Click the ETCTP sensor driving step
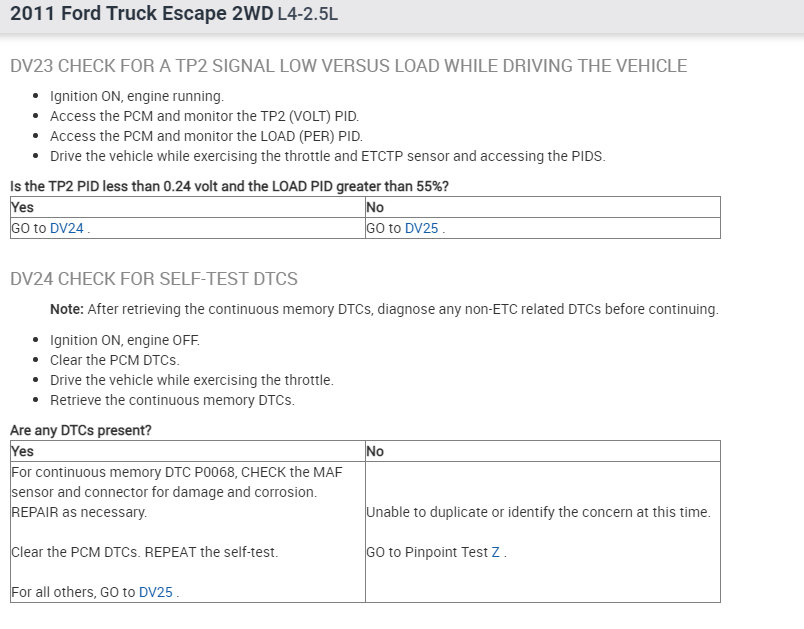804x629 pixels. pyautogui.click(x=327, y=156)
